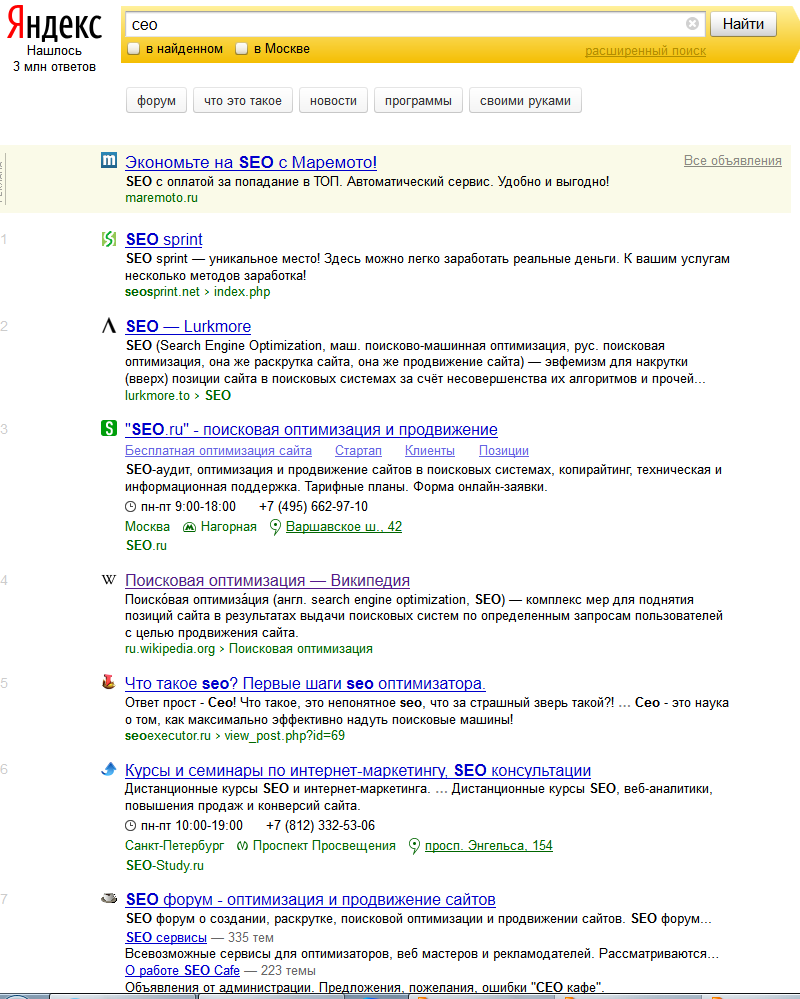Open the "SEO — Lurkmore" result

[188, 327]
